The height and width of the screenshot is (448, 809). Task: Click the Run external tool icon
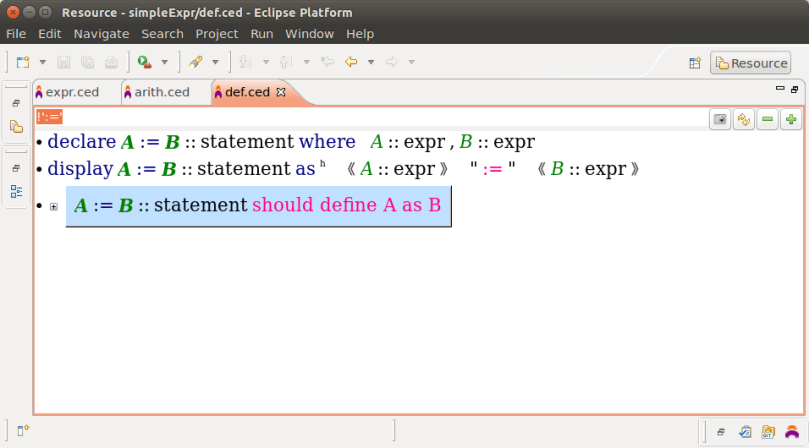pos(144,62)
